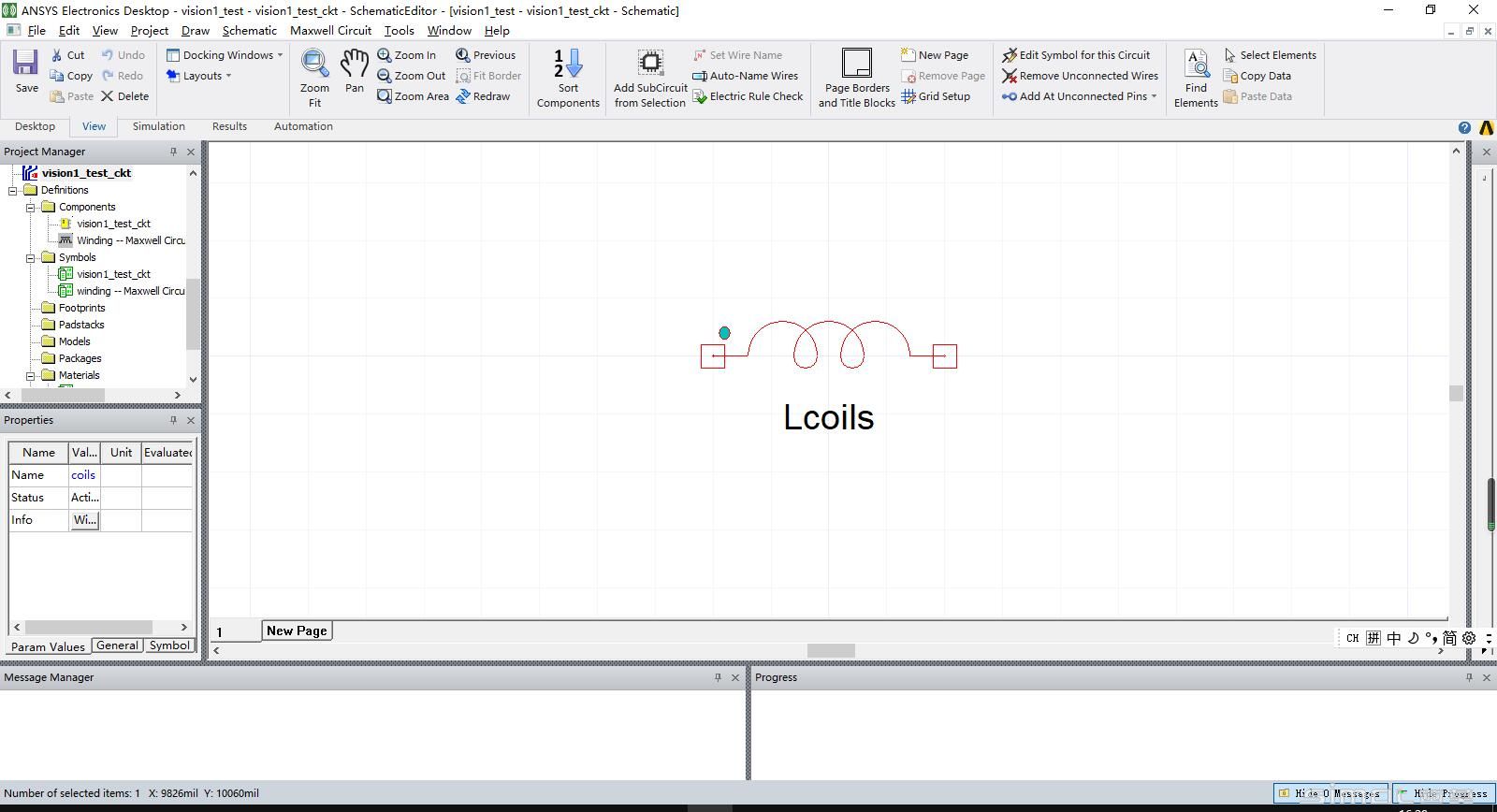1497x812 pixels.
Task: Click Hide Progress button
Action: pyautogui.click(x=1444, y=793)
